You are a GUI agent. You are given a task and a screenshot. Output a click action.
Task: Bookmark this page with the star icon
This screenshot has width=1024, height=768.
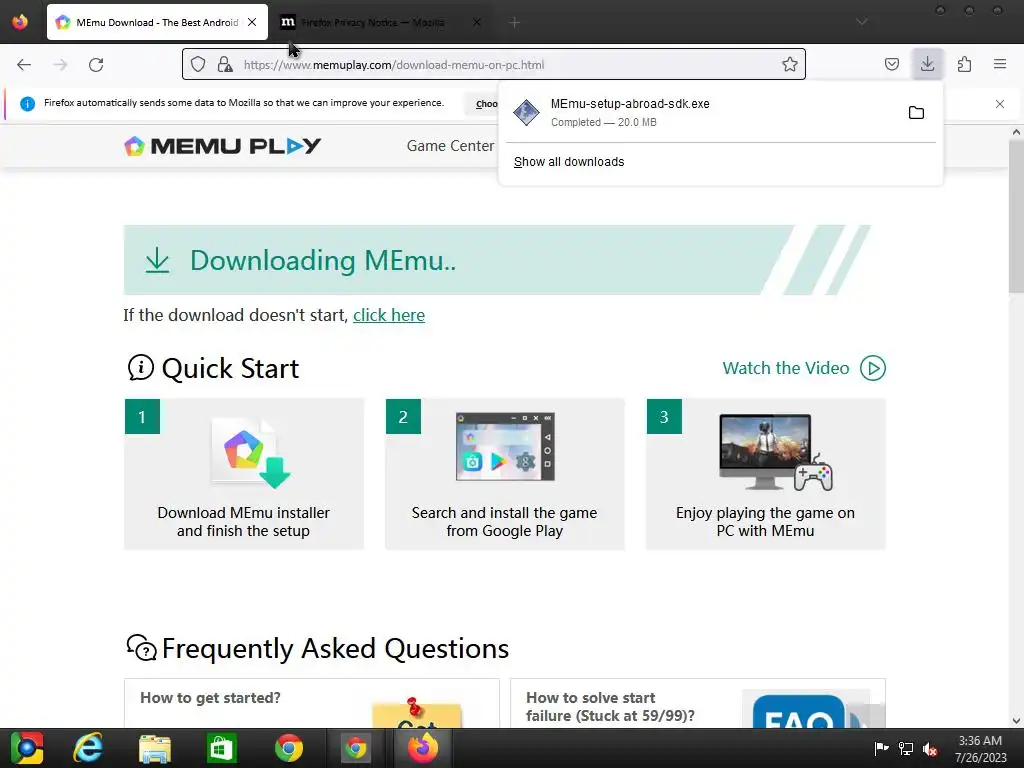pyautogui.click(x=790, y=64)
